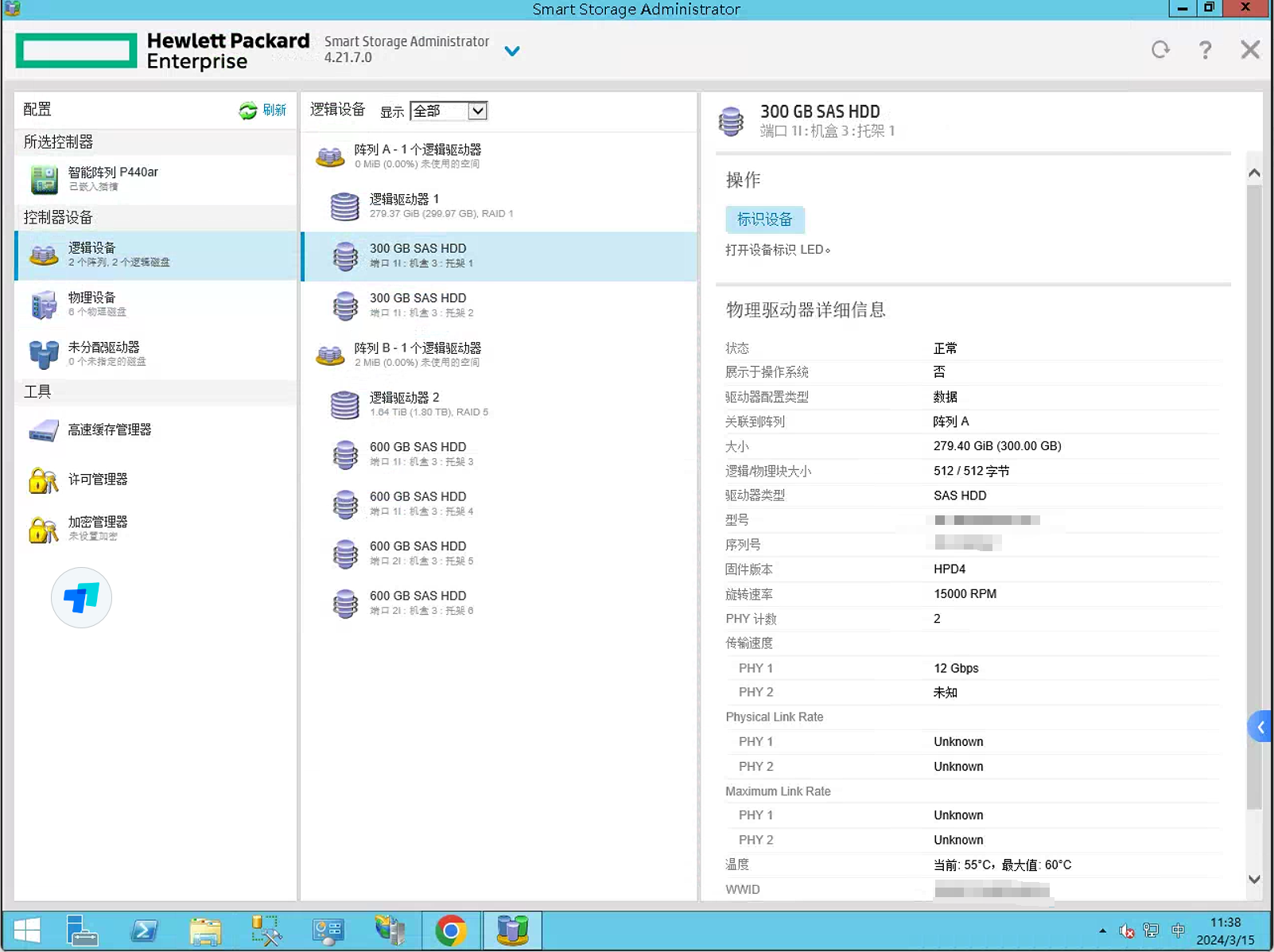Expand the blue side panel arrow tab
Viewport: 1274px width, 952px height.
(x=1260, y=727)
